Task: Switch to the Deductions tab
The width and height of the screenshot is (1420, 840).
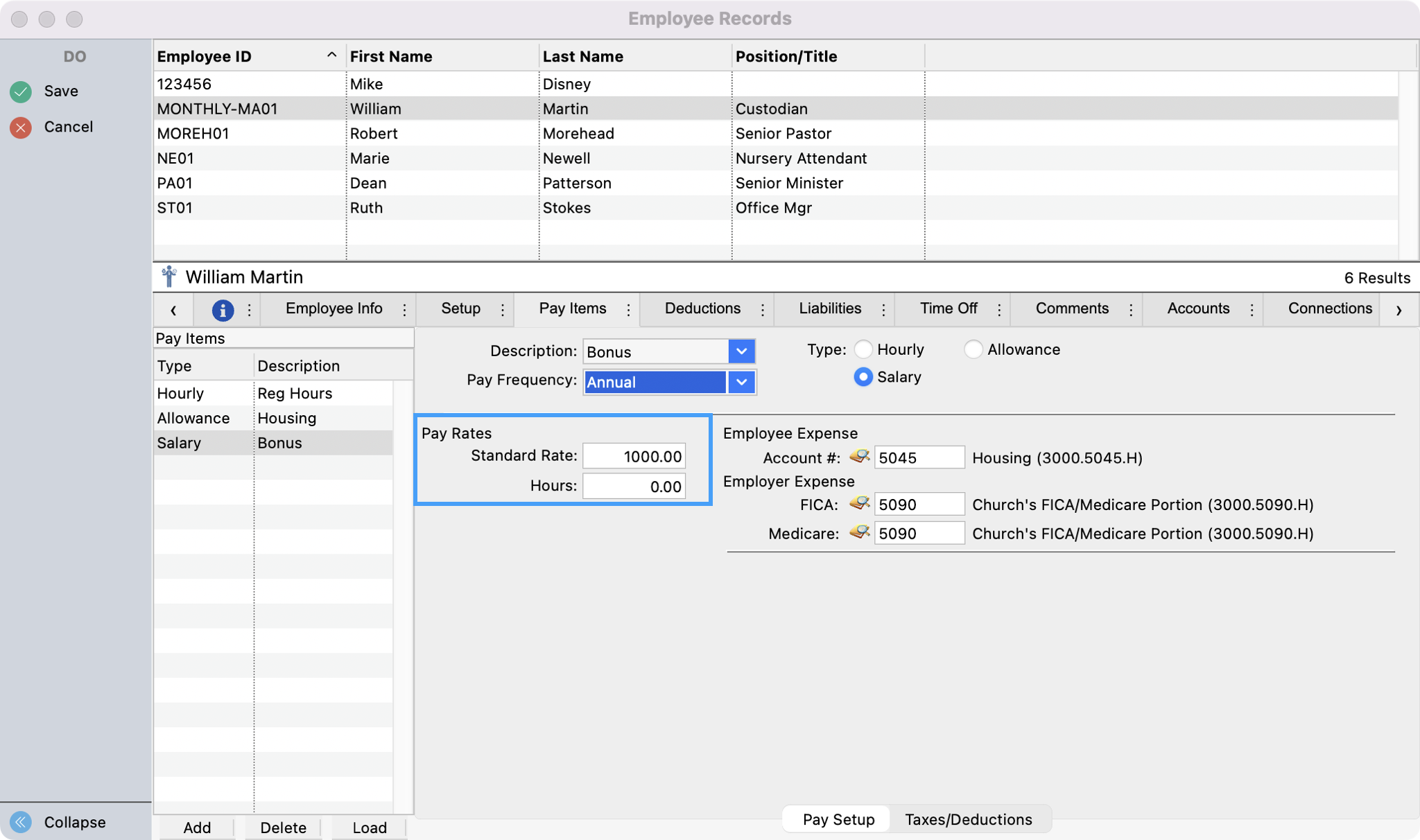Action: click(x=702, y=308)
